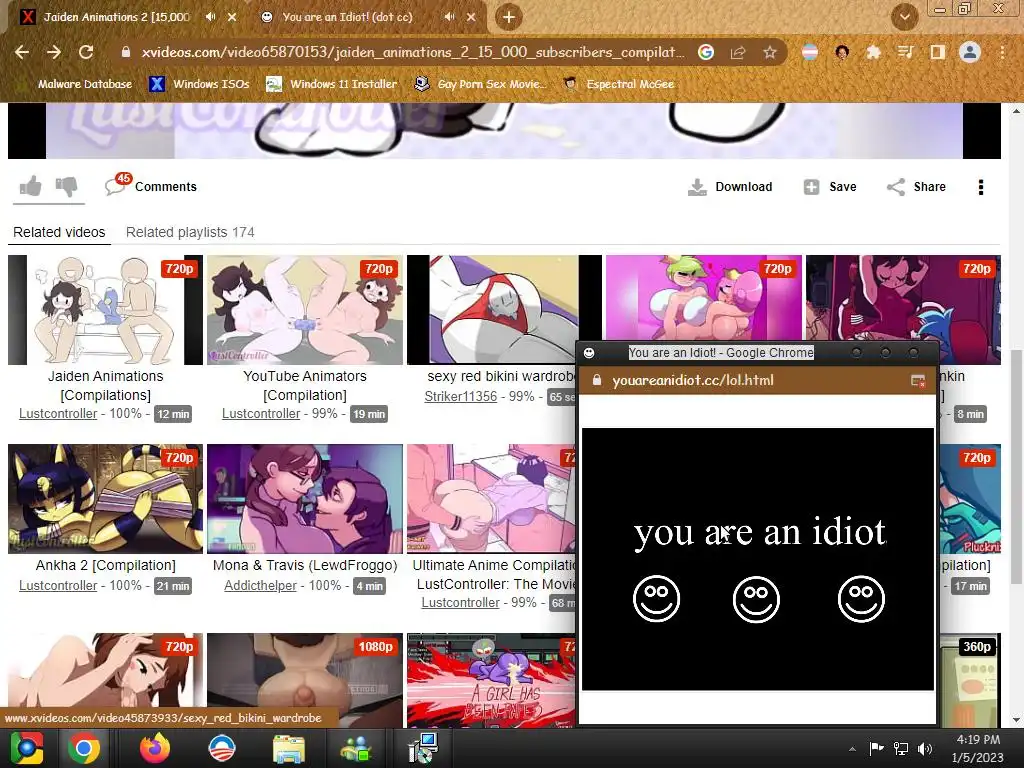The height and width of the screenshot is (768, 1024).
Task: Click the left smiley face in the popup
Action: point(656,598)
